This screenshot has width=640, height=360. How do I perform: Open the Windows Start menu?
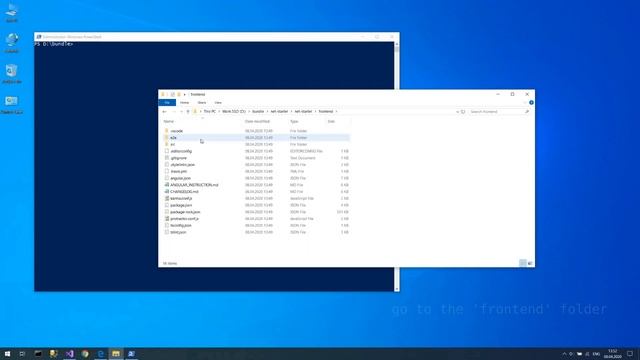click(x=7, y=353)
